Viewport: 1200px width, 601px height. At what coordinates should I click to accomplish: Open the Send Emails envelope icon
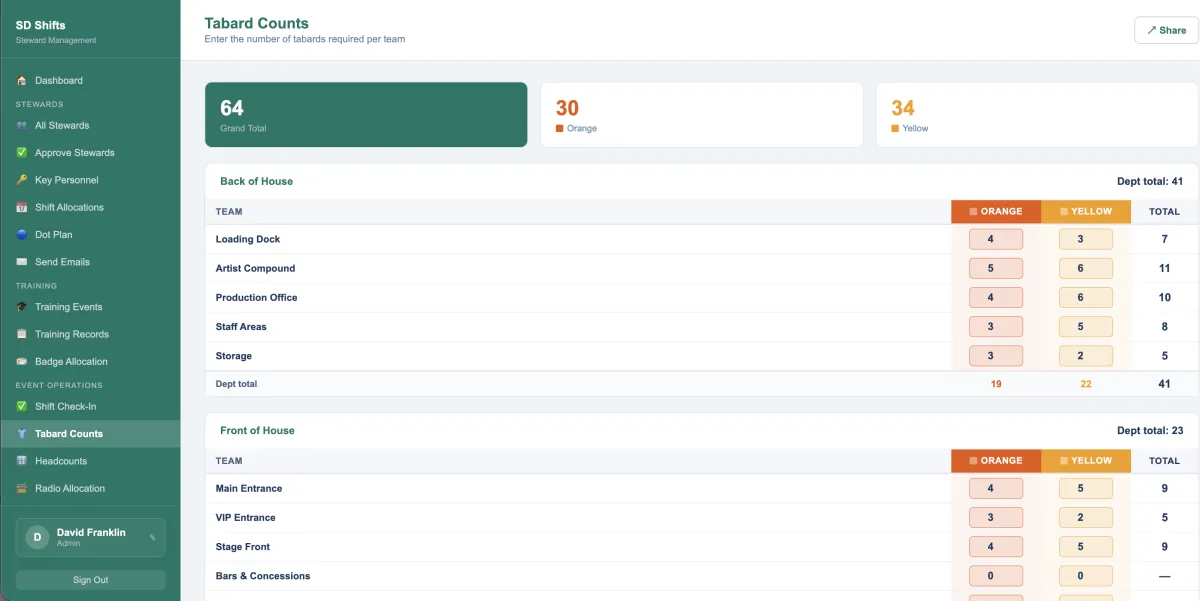click(x=22, y=261)
